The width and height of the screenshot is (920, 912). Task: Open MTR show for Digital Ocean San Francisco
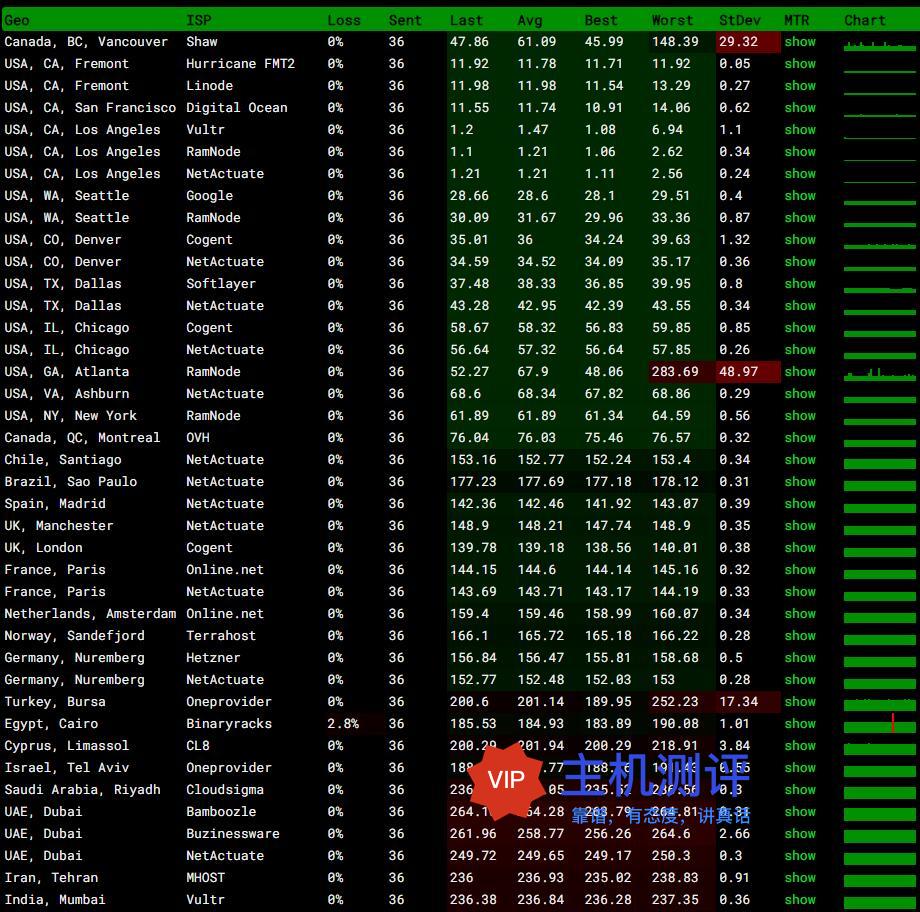(800, 107)
